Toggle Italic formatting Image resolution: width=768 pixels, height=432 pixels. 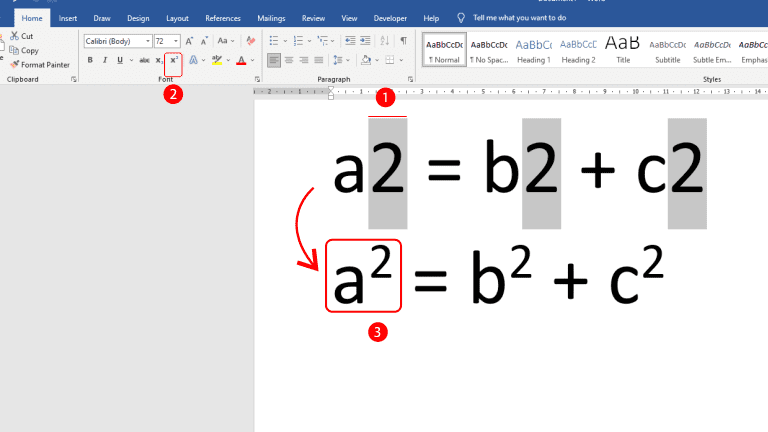click(x=104, y=60)
